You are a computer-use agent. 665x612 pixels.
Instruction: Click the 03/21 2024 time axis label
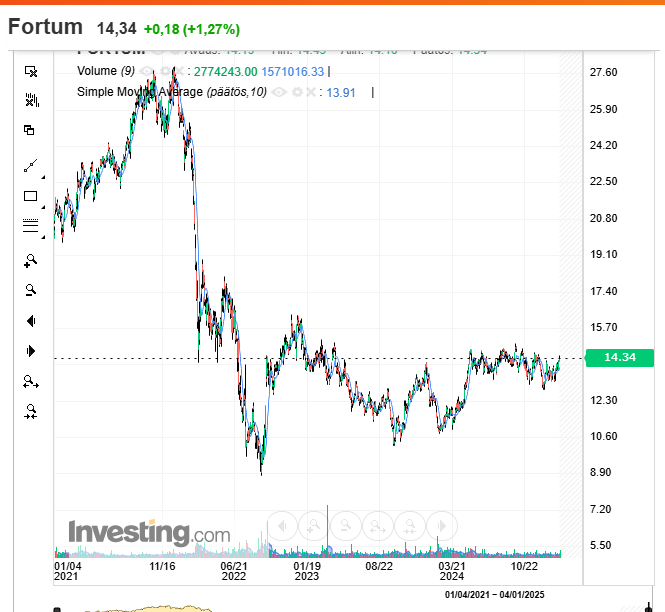click(452, 571)
